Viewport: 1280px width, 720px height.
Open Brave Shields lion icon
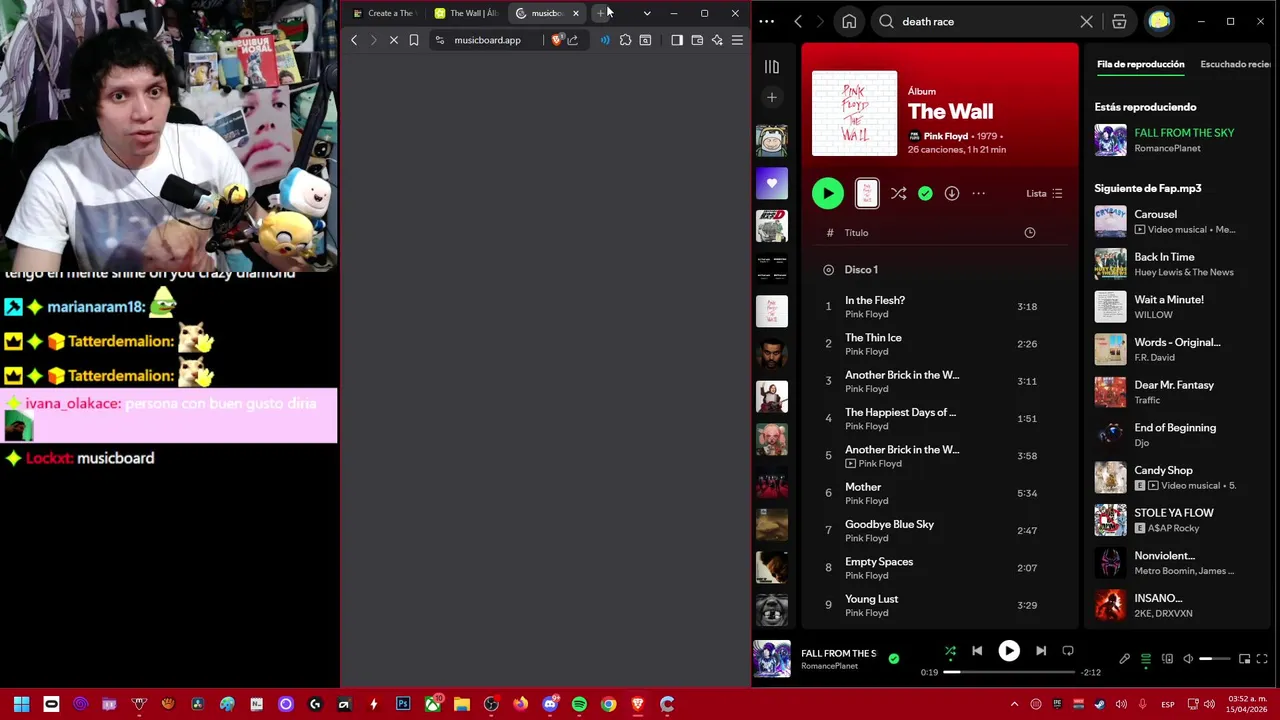557,40
